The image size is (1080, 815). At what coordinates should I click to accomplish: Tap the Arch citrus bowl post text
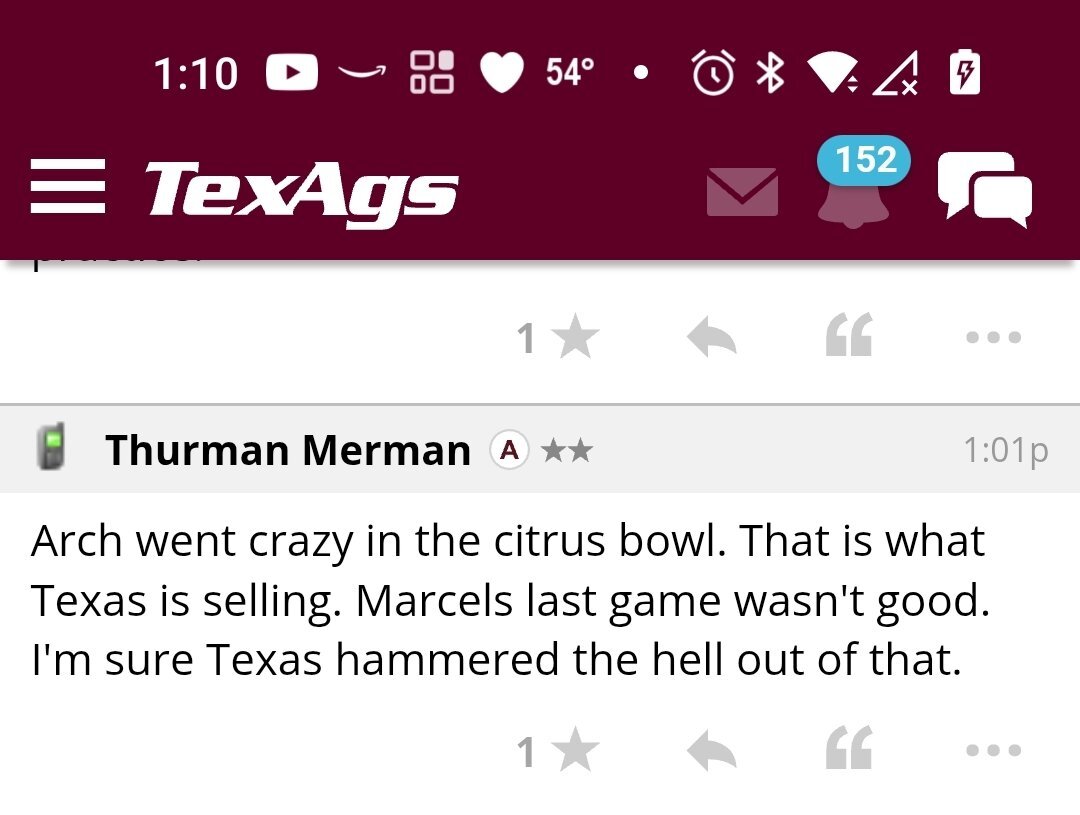(510, 600)
